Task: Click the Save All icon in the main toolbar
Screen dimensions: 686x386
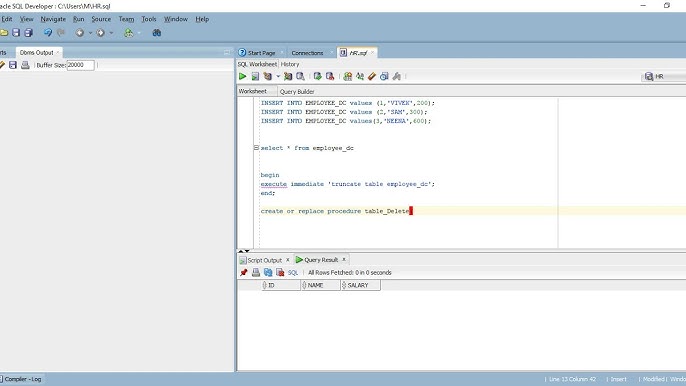Action: click(x=28, y=32)
